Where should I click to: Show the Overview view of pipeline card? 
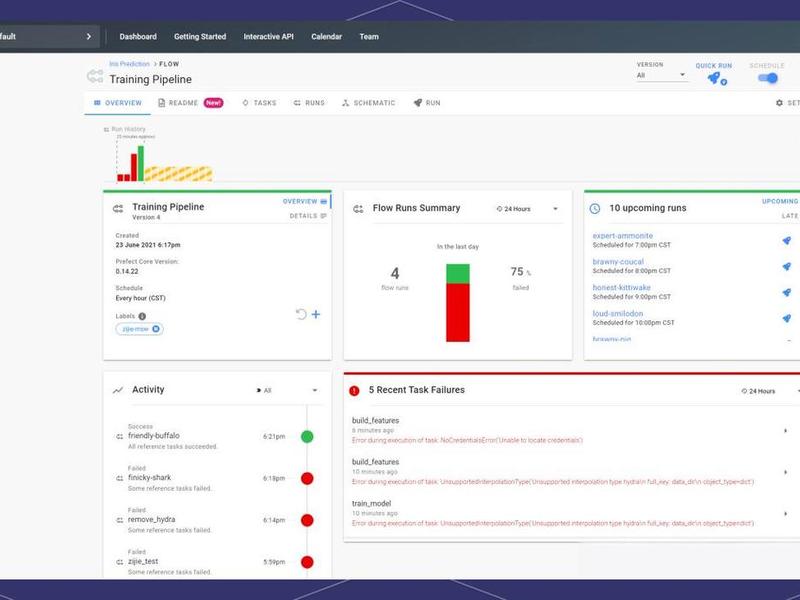coord(305,202)
